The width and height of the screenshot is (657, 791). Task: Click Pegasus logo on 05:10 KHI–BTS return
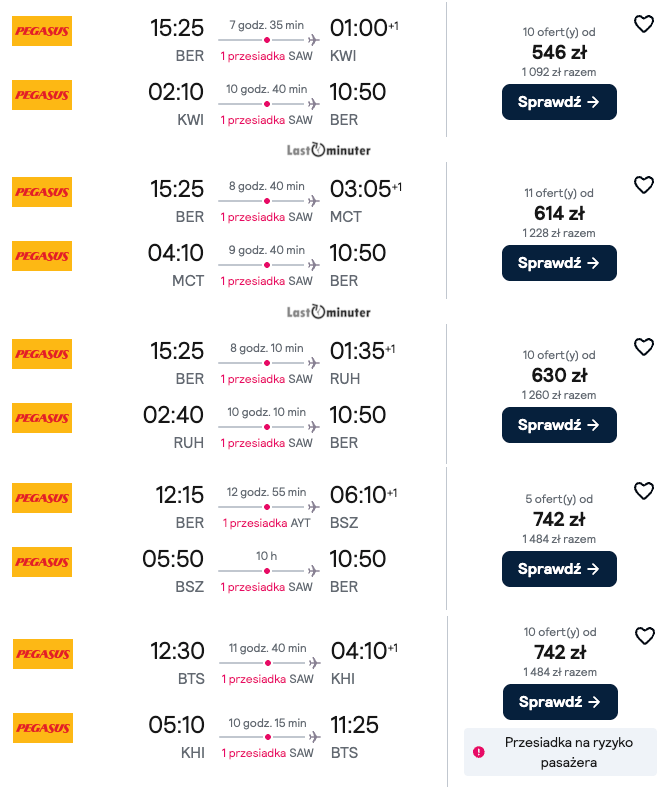tap(42, 728)
